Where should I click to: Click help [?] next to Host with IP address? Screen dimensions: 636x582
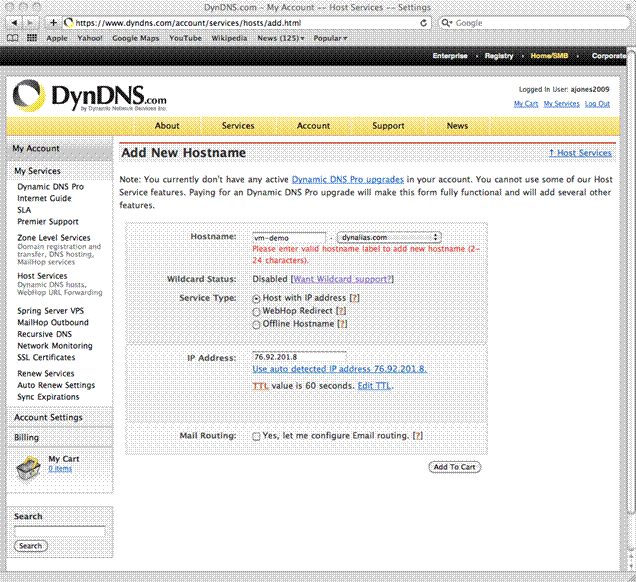[355, 298]
